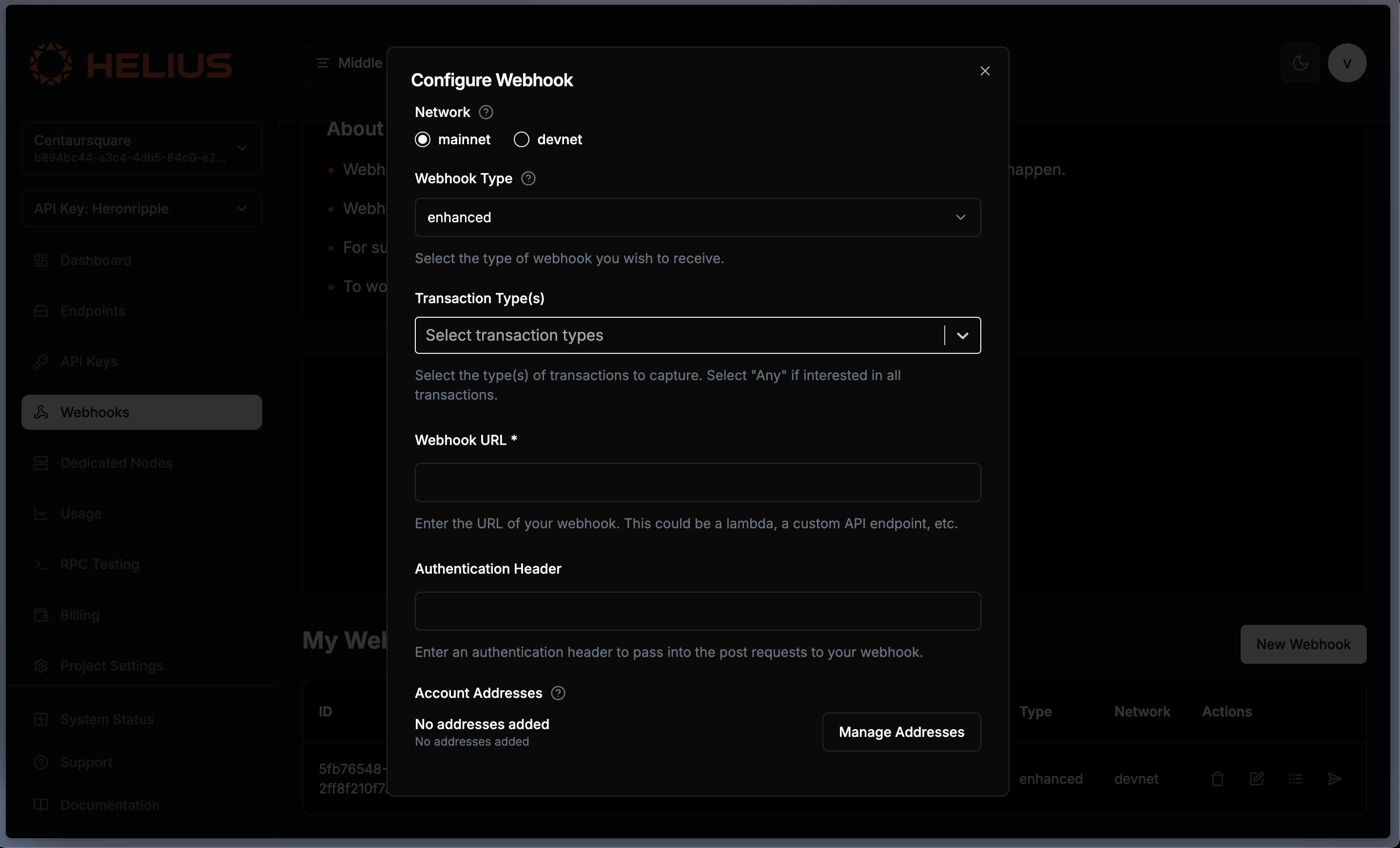1400x848 pixels.
Task: Open the user avatar V menu
Action: pyautogui.click(x=1346, y=62)
